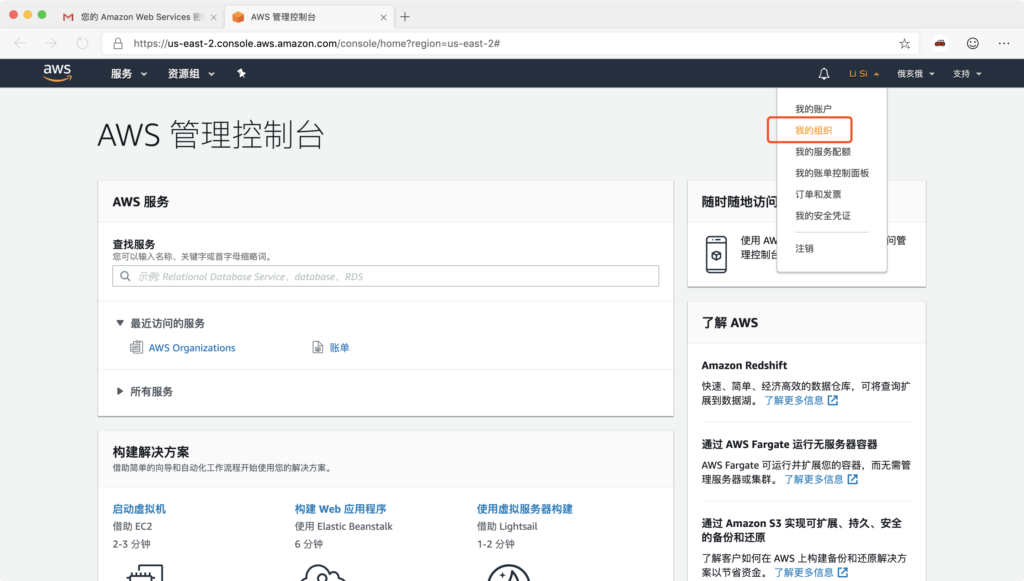The image size is (1024, 581).
Task: Click the lock icon in address bar
Action: tap(118, 43)
